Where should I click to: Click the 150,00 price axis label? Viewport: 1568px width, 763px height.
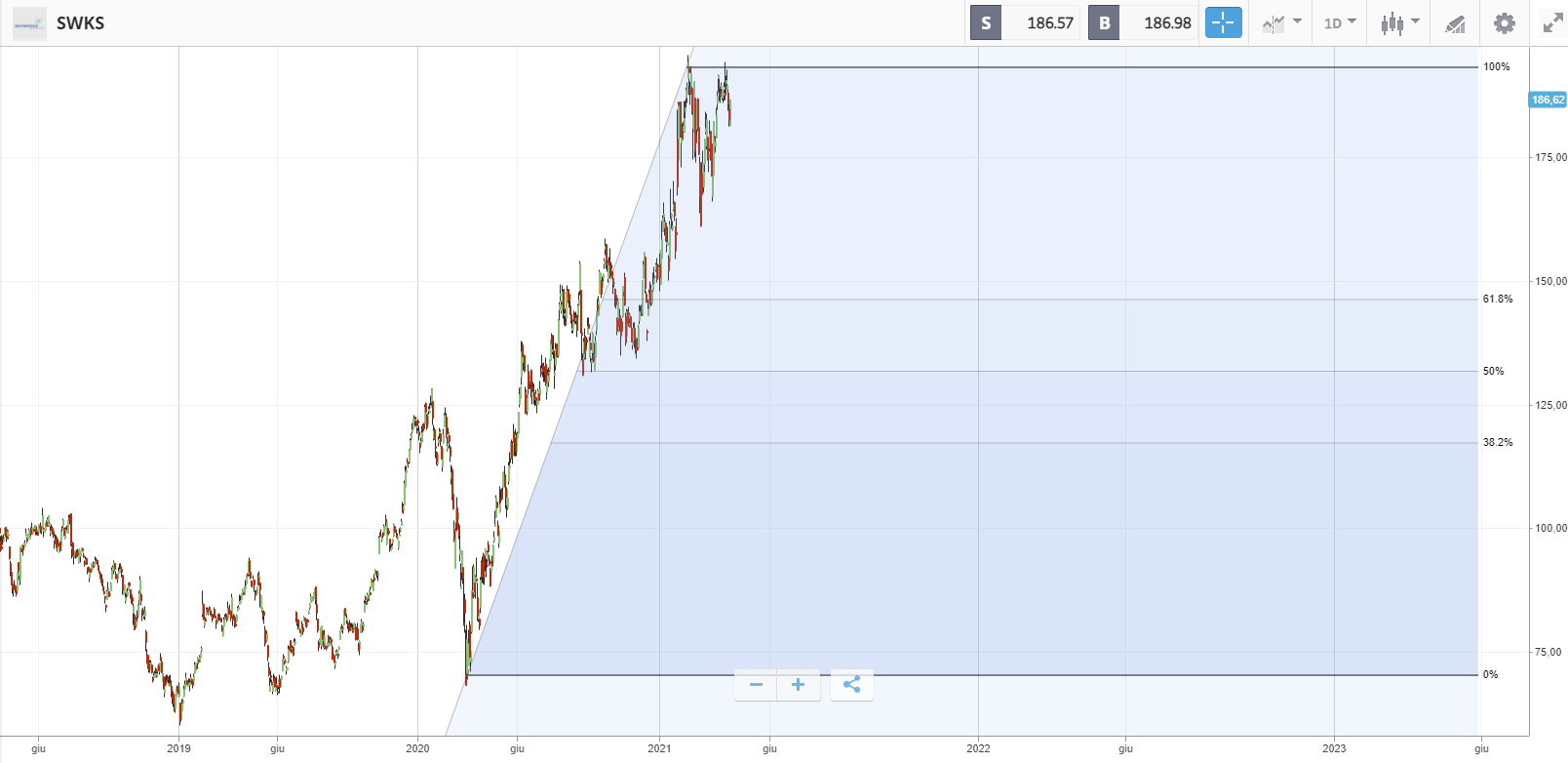tap(1550, 282)
